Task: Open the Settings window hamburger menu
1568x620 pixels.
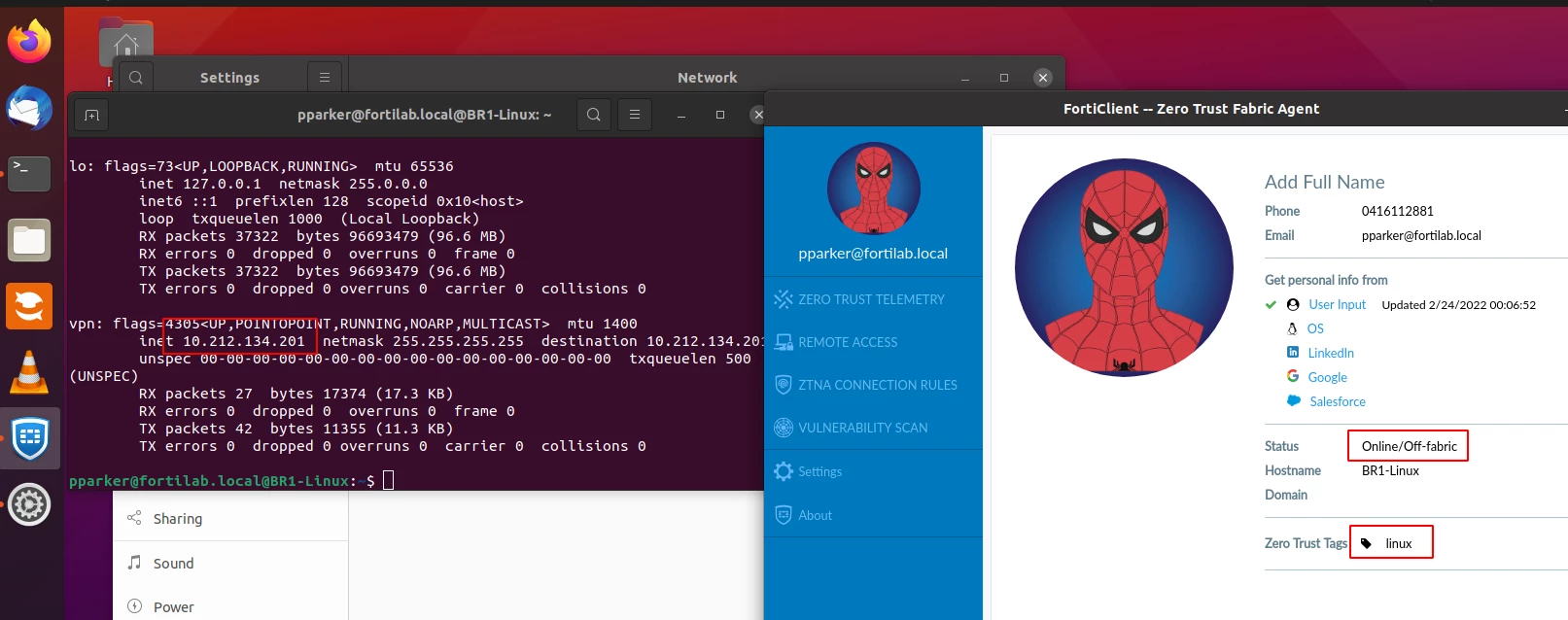Action: coord(325,78)
